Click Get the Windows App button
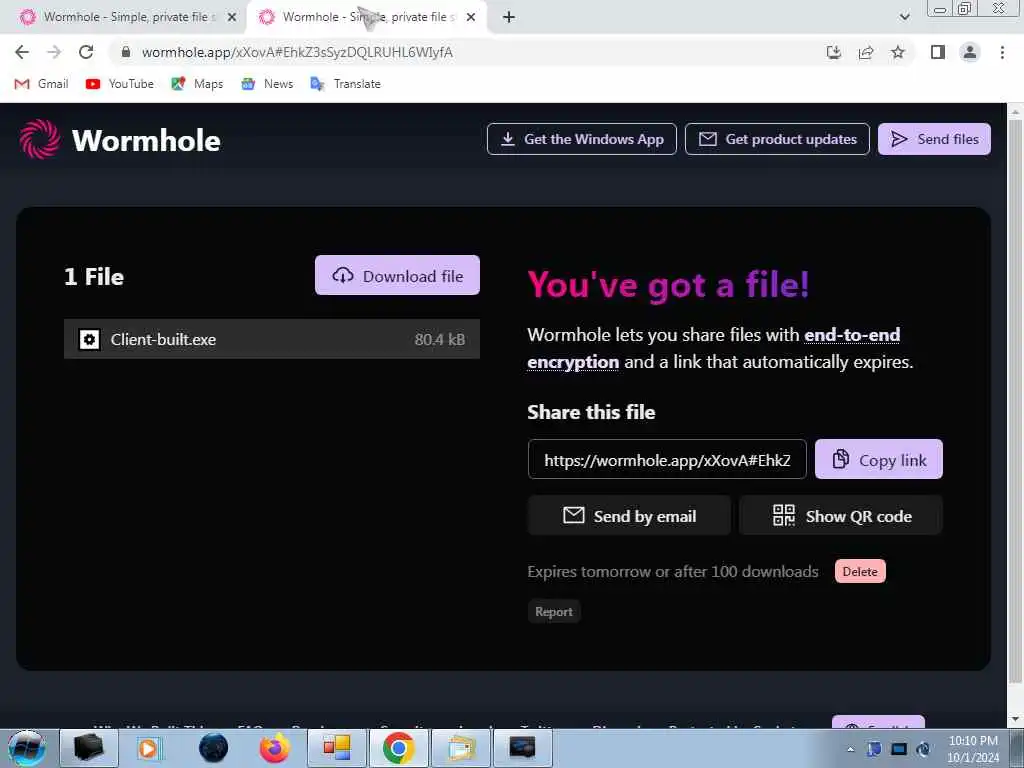The height and width of the screenshot is (768, 1024). [581, 139]
